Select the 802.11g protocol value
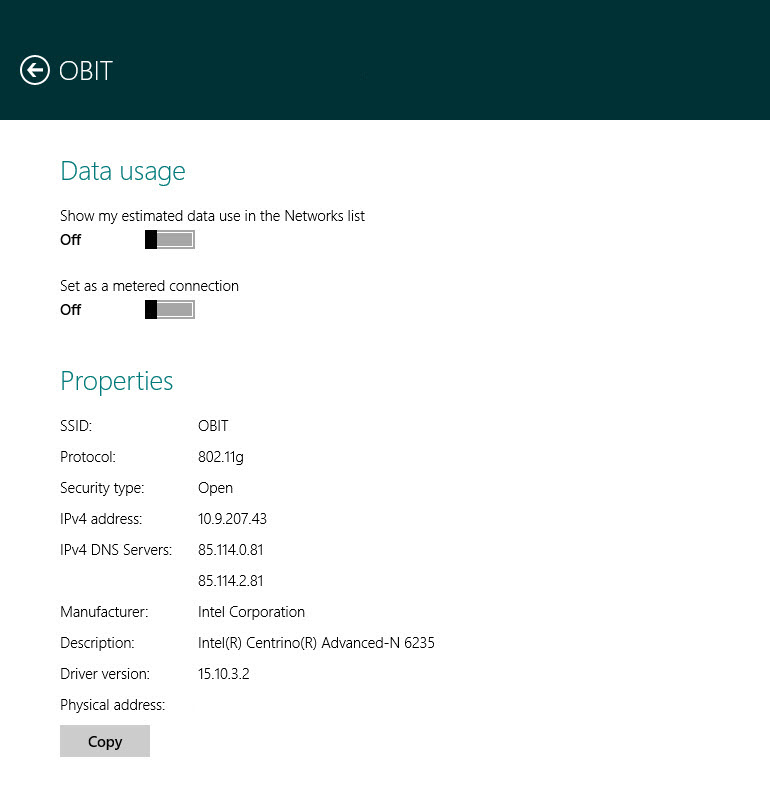This screenshot has height=808, width=770. (x=221, y=457)
